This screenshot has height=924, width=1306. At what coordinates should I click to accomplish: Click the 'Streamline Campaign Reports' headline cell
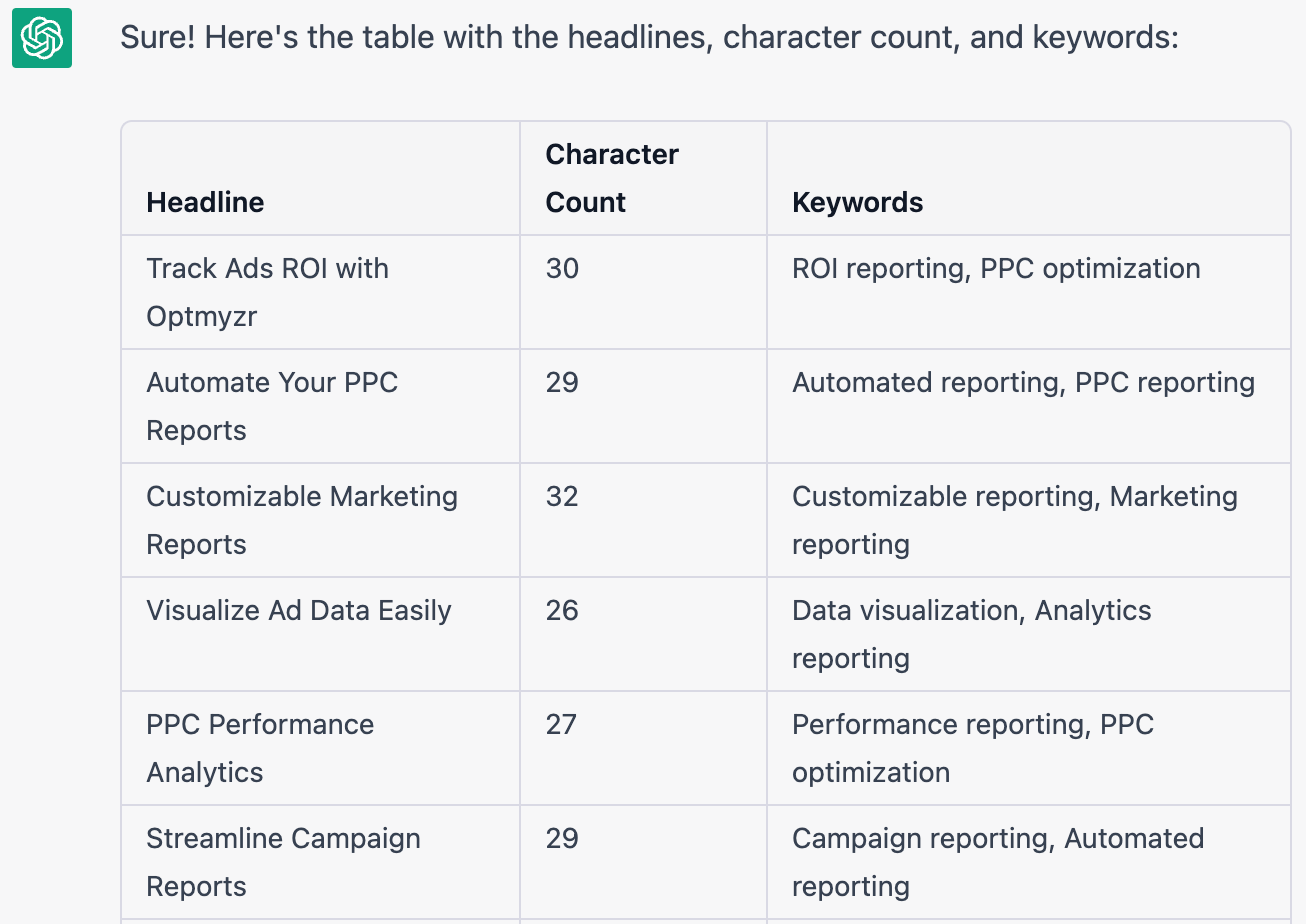pos(283,862)
